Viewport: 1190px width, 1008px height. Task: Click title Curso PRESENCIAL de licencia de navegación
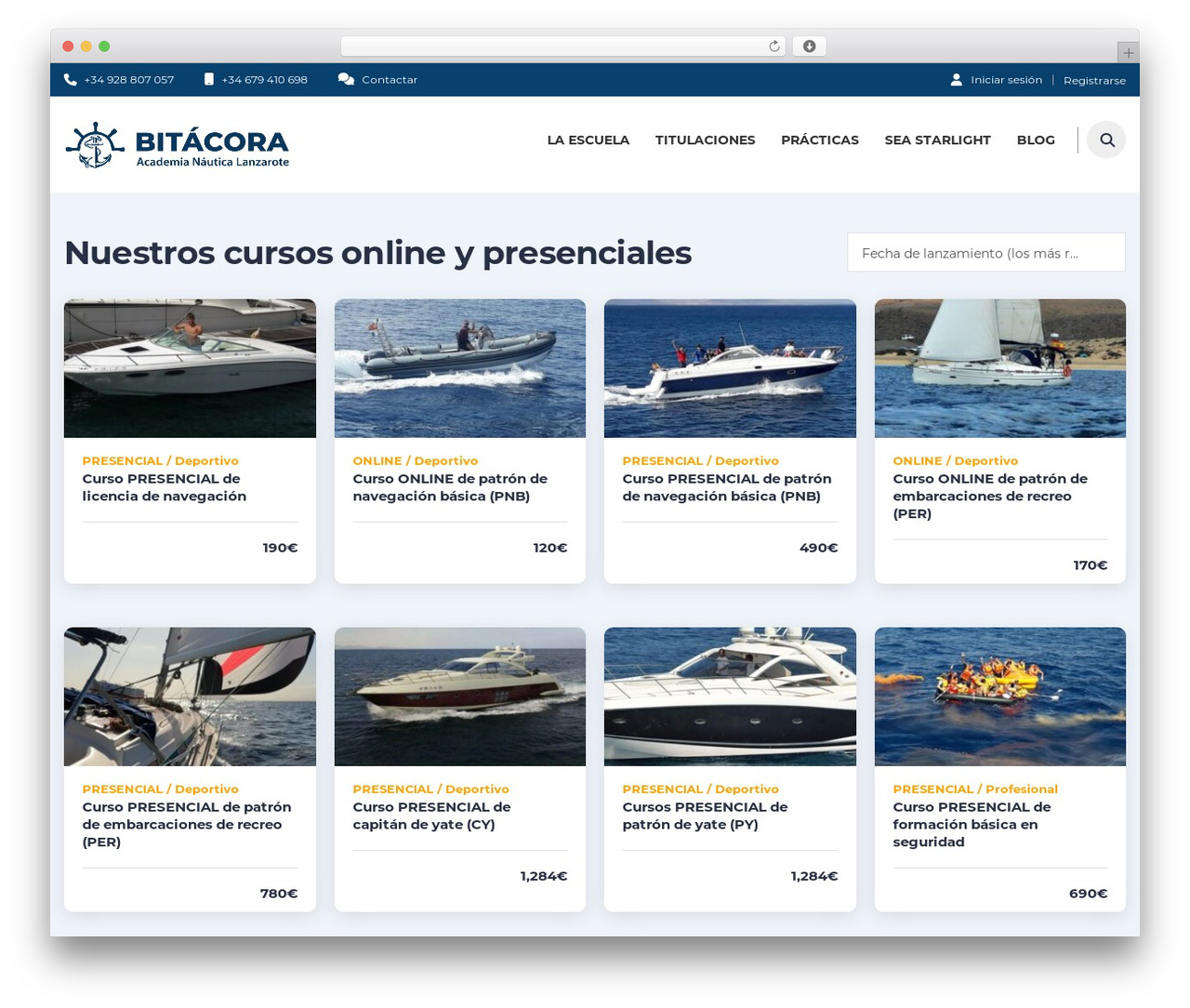click(x=165, y=487)
